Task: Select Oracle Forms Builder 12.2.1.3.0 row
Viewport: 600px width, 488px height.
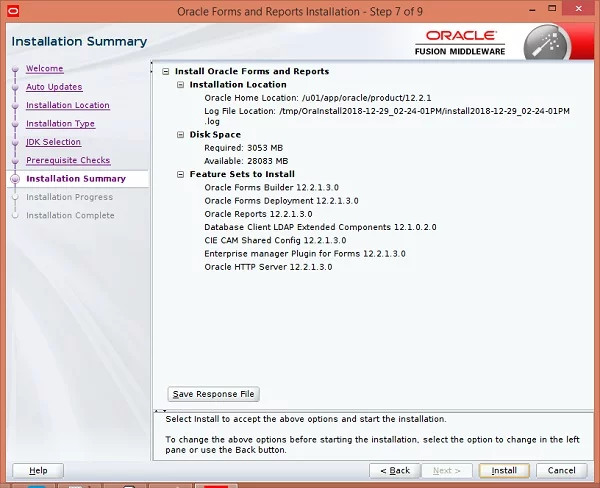Action: coord(271,188)
